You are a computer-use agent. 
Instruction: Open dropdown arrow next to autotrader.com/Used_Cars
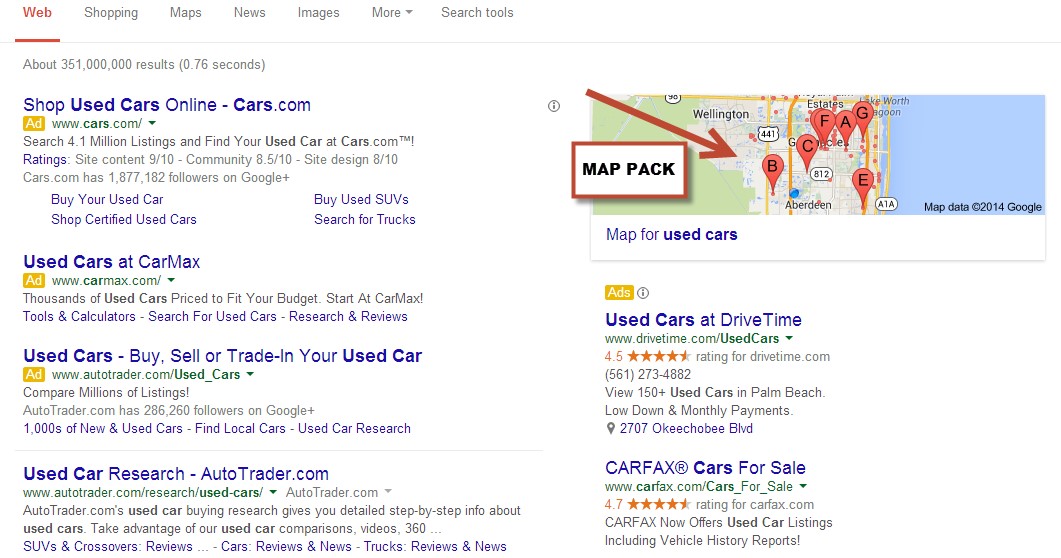pyautogui.click(x=250, y=375)
